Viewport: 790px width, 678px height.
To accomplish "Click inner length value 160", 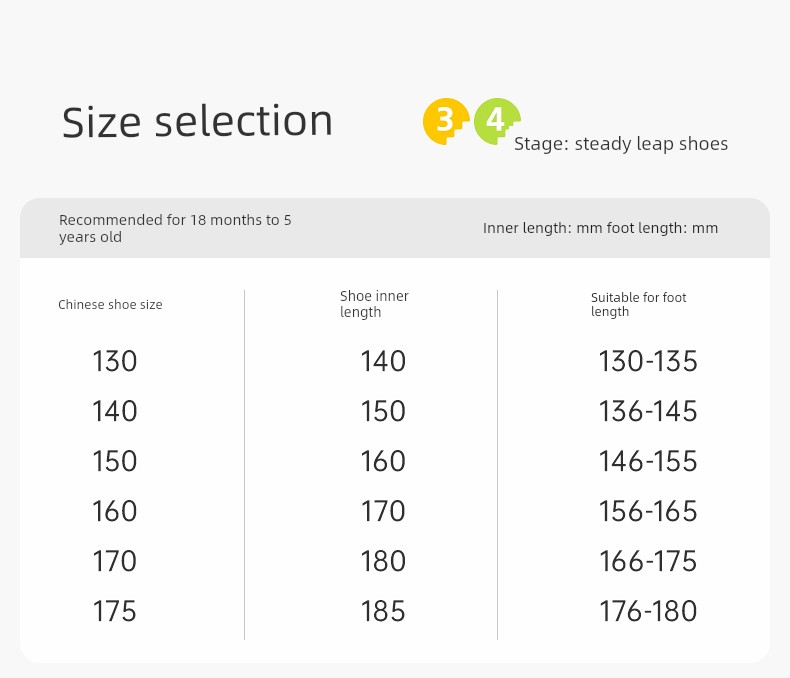I will click(x=383, y=461).
